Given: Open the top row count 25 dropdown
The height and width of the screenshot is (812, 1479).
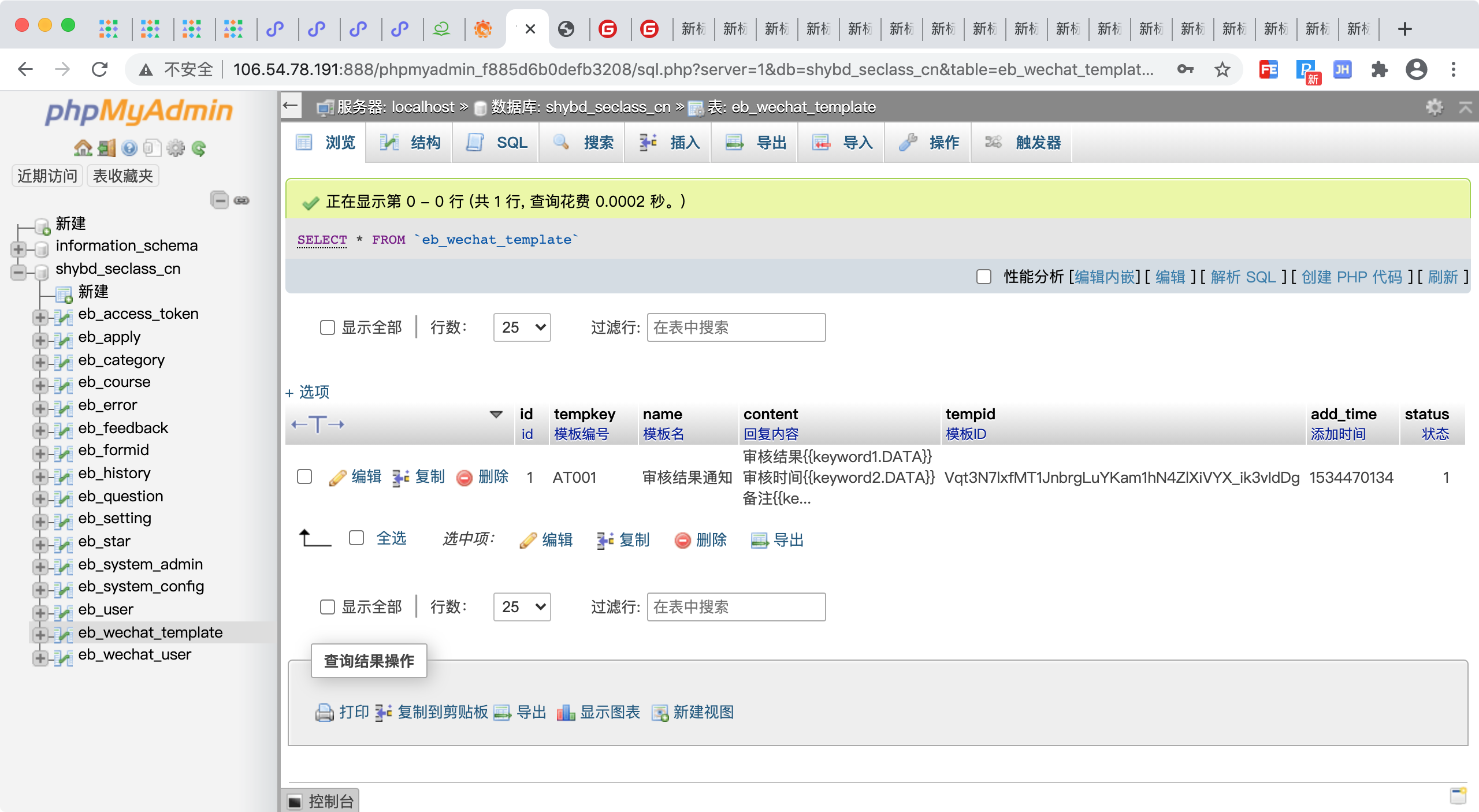Looking at the screenshot, I should (522, 328).
